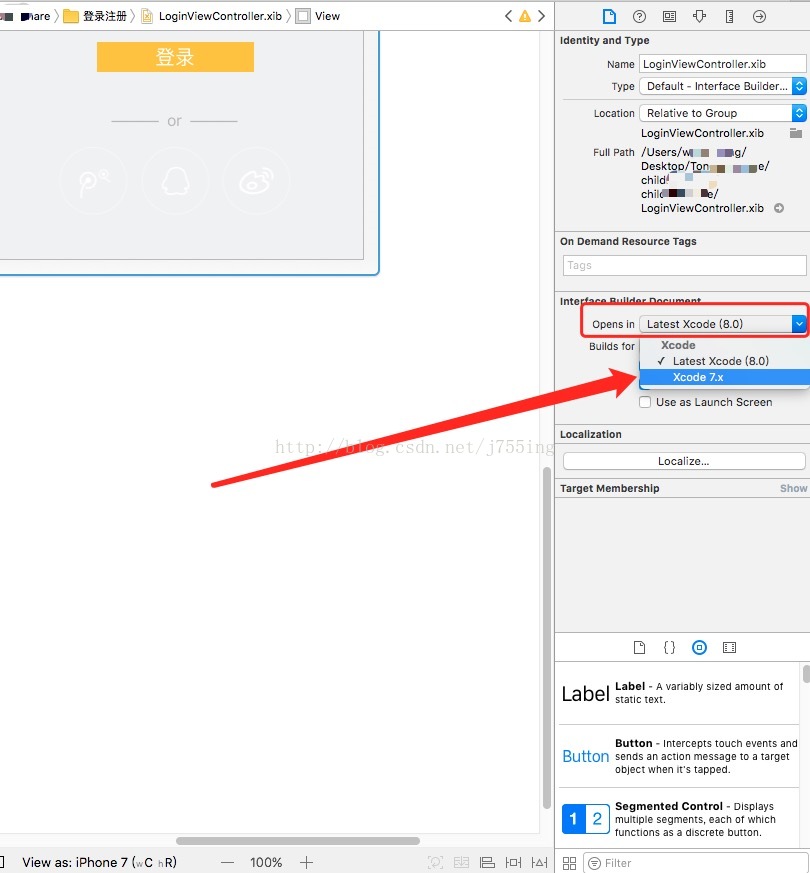Open Resolve Auto Layout Issues tool
The width and height of the screenshot is (810, 873).
tap(539, 862)
